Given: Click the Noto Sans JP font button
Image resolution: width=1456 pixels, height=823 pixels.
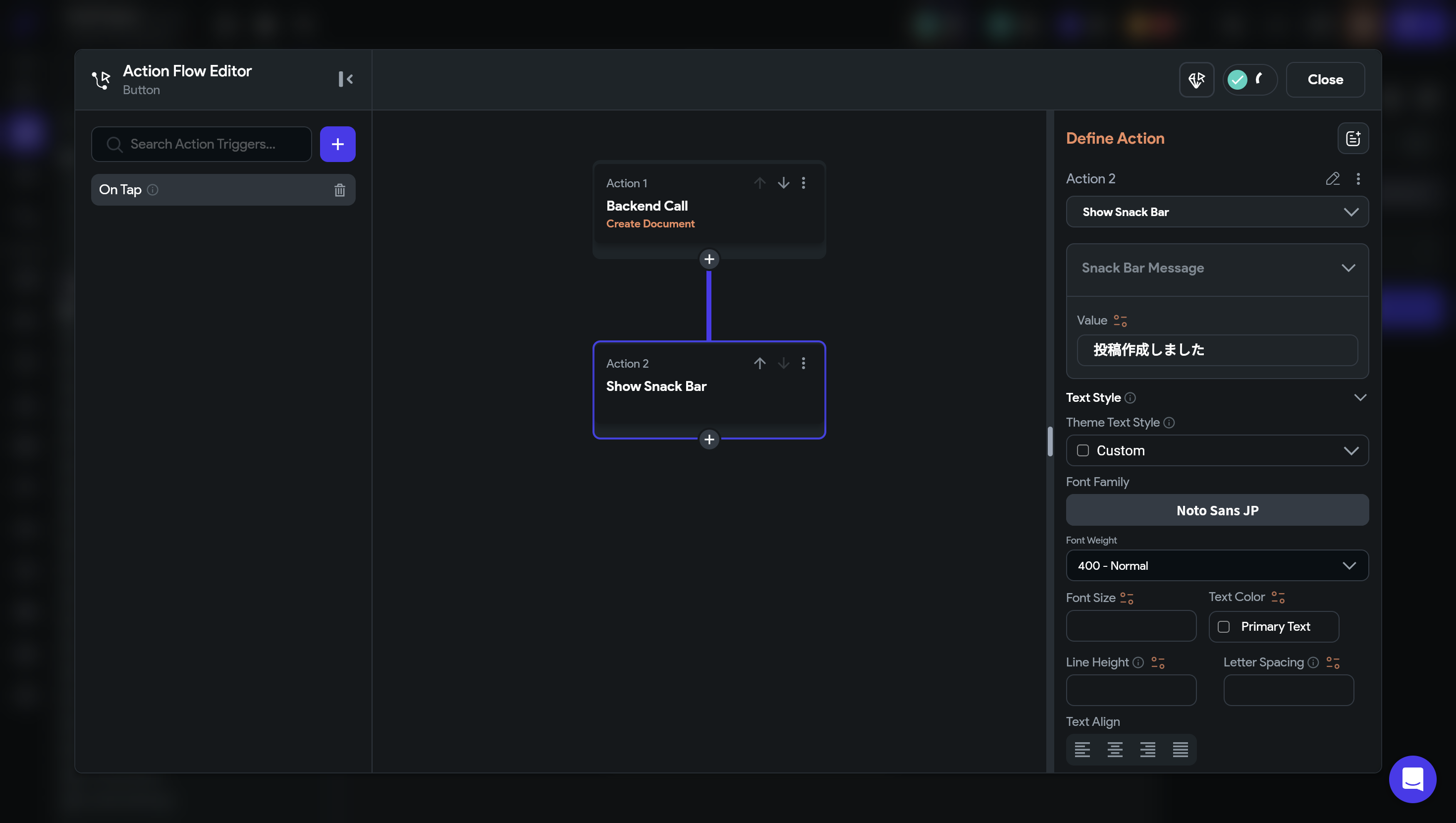Looking at the screenshot, I should click(x=1217, y=510).
